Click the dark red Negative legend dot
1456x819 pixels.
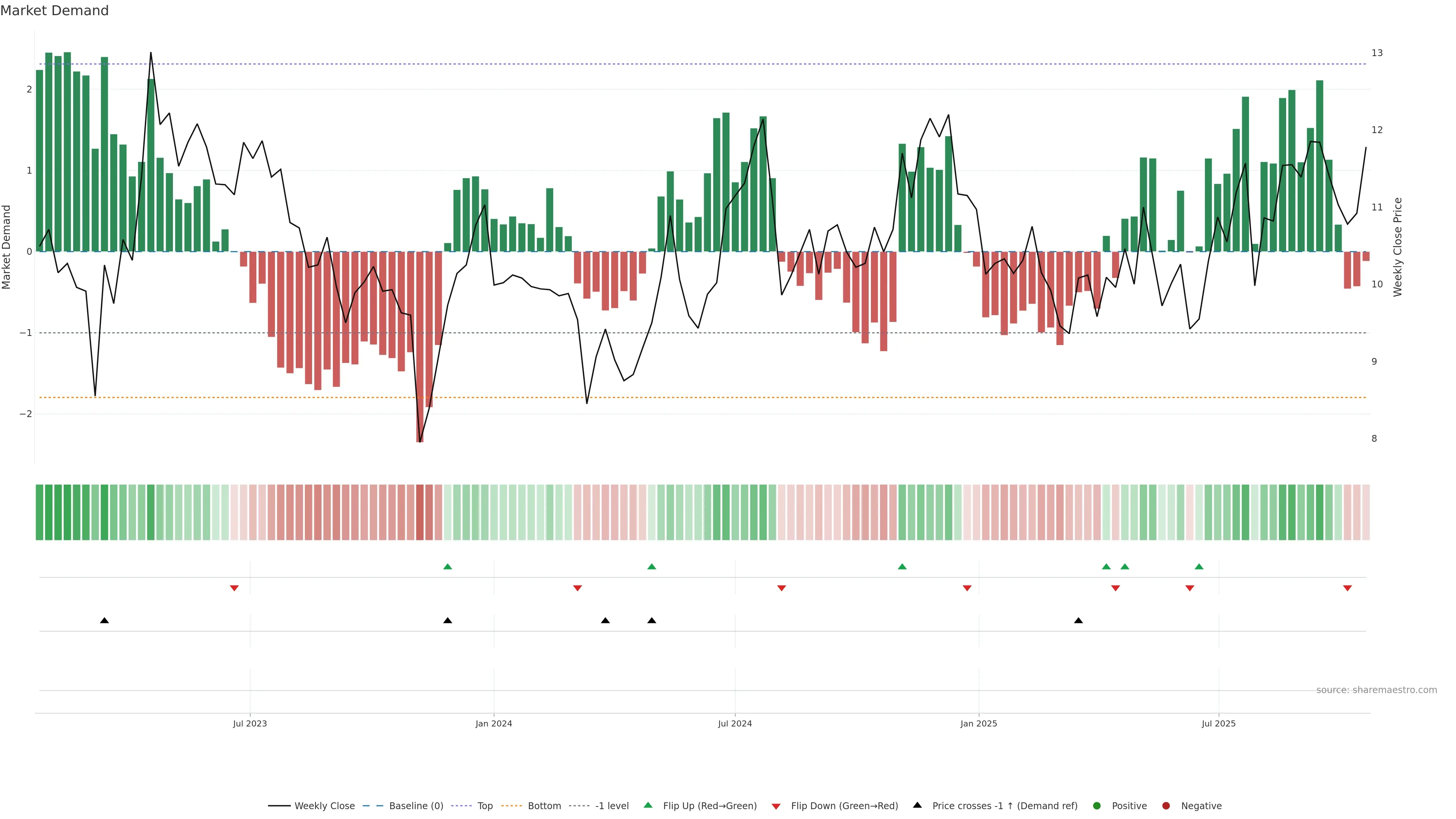pyautogui.click(x=1166, y=805)
